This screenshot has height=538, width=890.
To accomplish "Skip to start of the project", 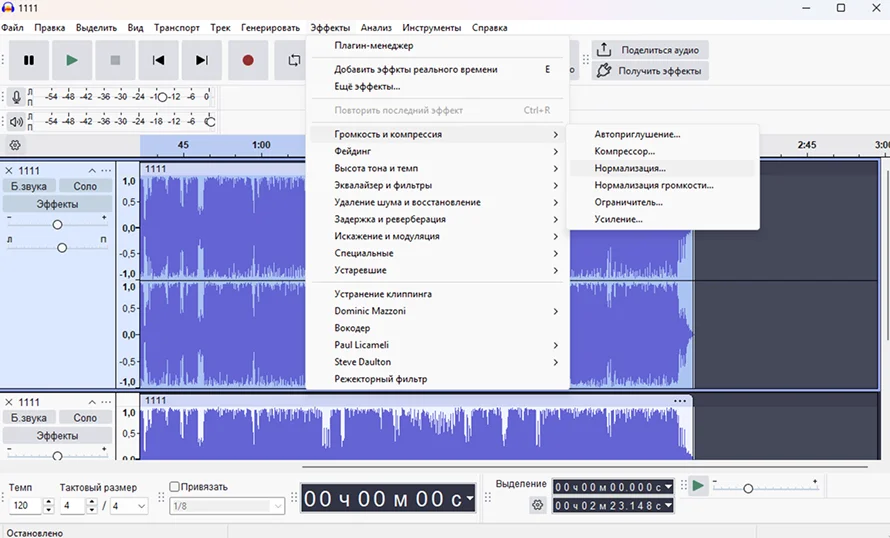I will coord(158,60).
